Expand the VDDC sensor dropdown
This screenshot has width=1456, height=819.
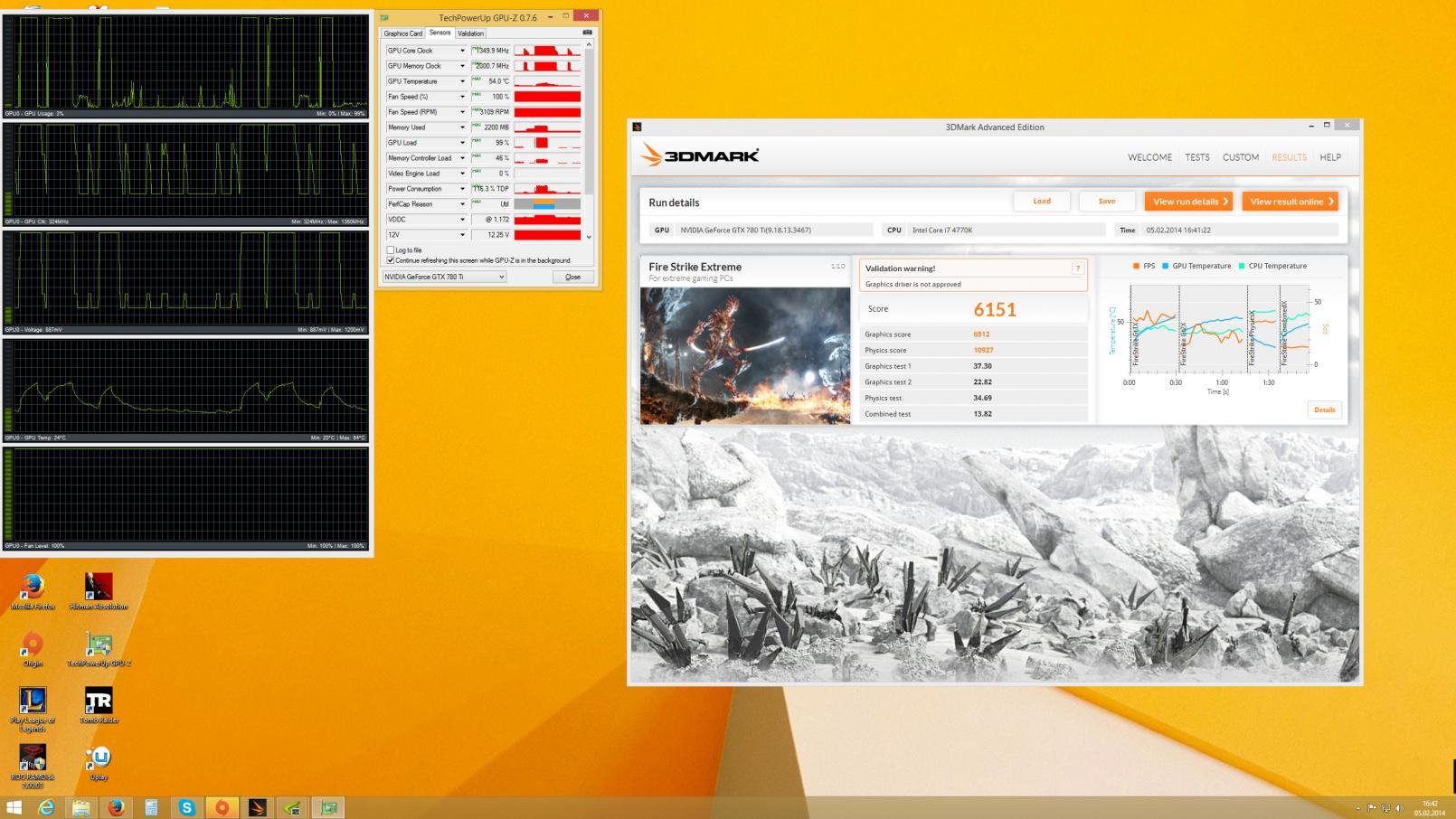pos(462,220)
